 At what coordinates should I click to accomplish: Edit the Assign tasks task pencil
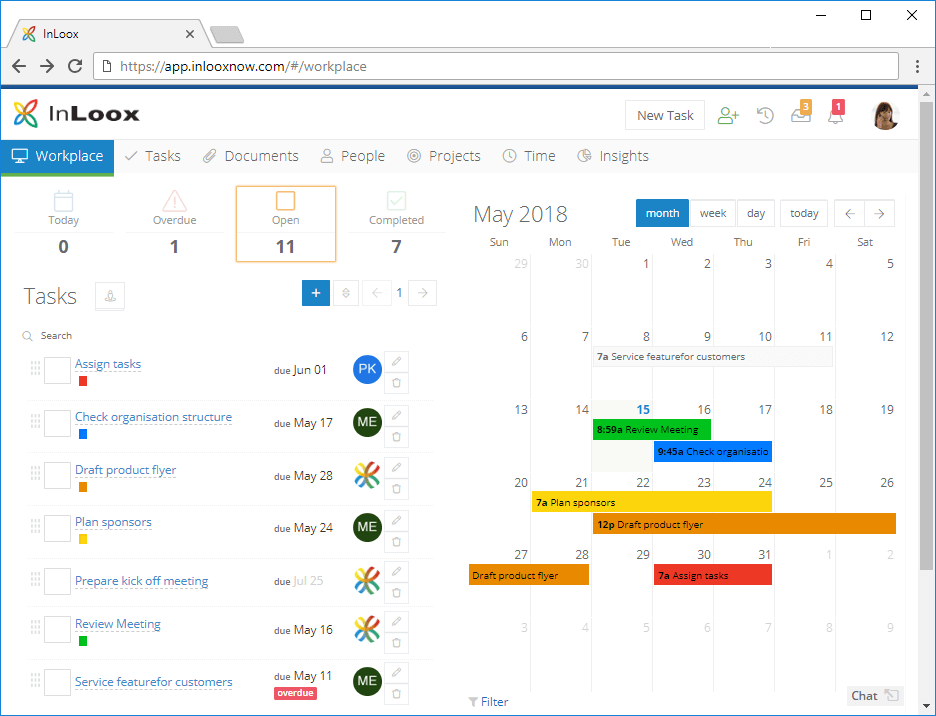[396, 361]
